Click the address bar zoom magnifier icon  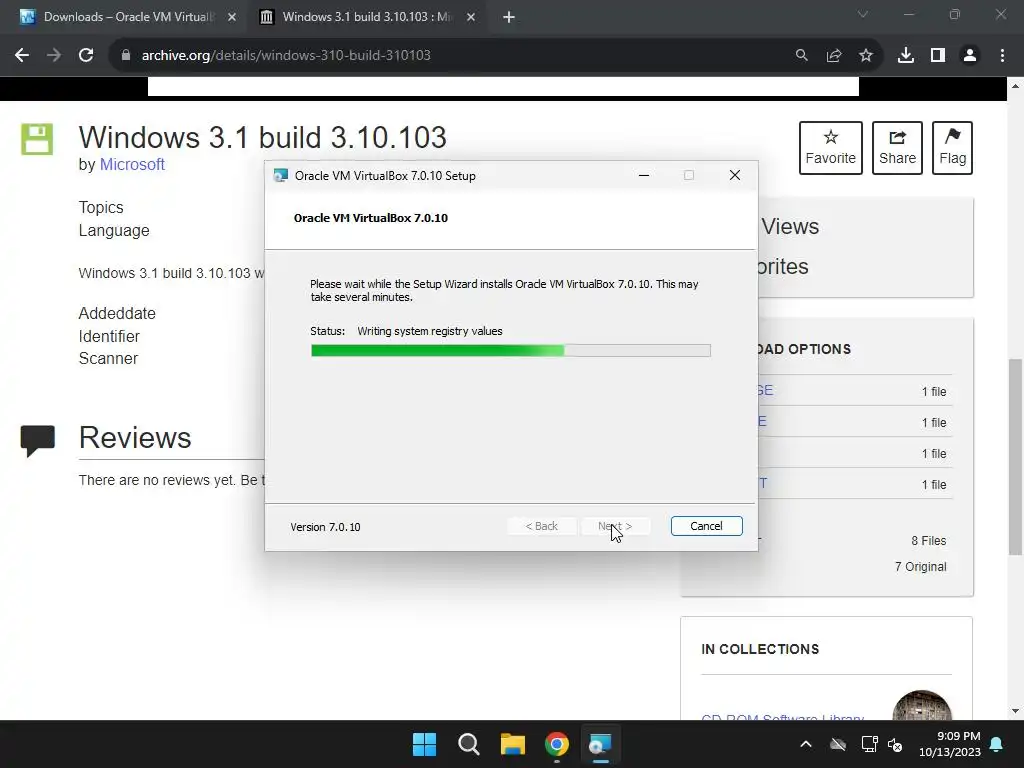tap(801, 56)
